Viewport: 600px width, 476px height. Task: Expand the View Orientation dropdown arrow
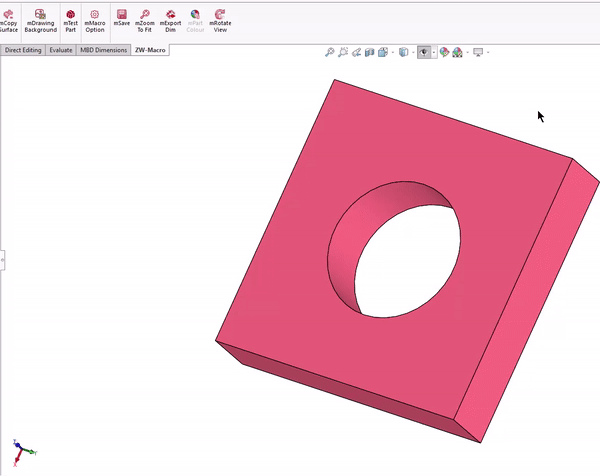coord(393,52)
